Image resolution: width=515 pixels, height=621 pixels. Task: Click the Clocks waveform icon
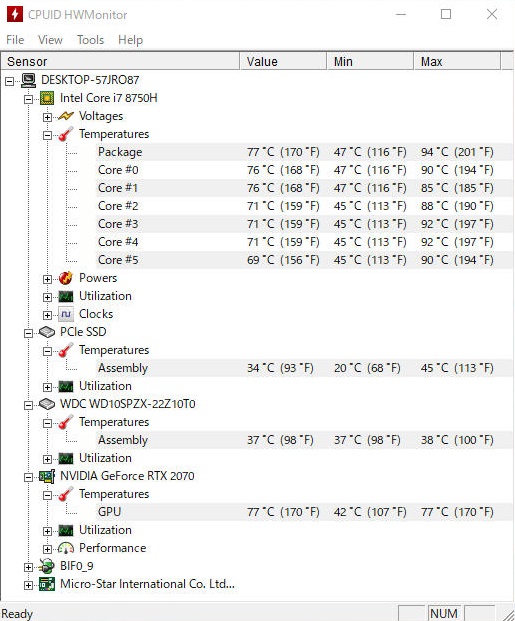pyautogui.click(x=66, y=314)
